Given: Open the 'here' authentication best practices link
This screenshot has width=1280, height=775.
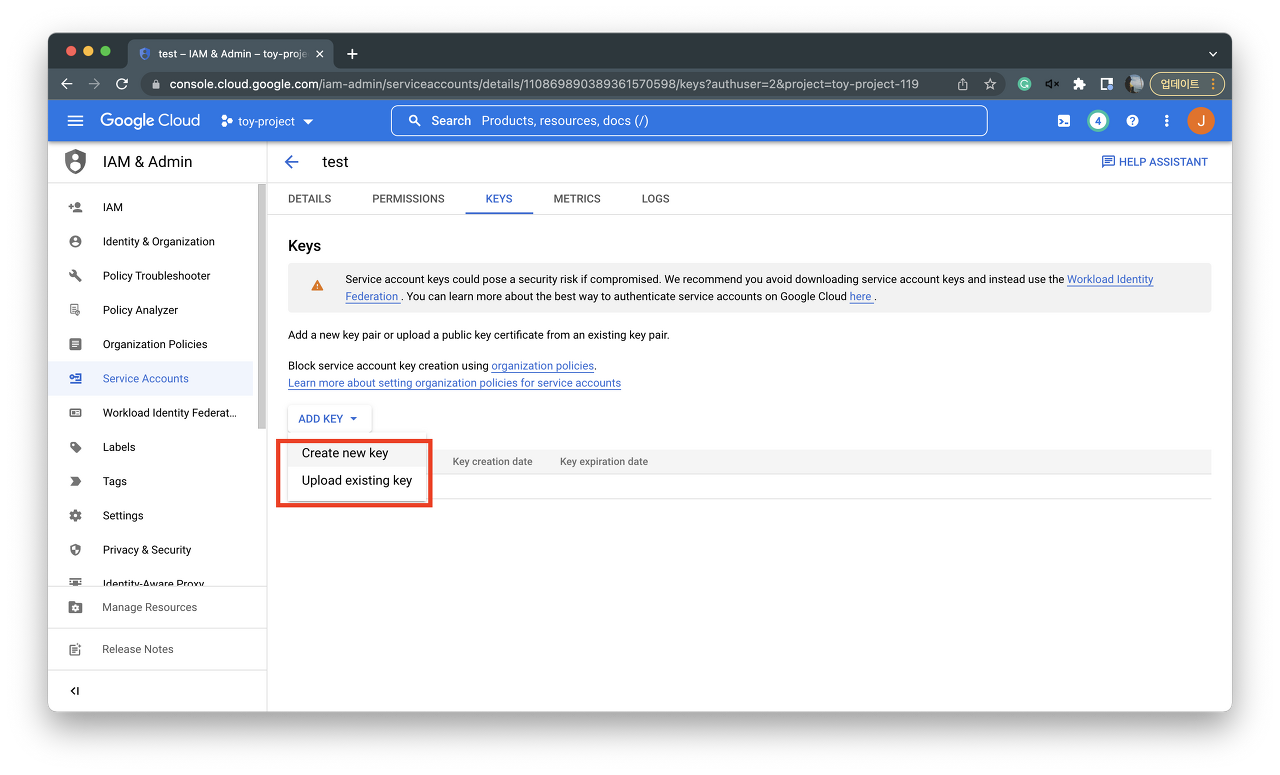Looking at the screenshot, I should (x=860, y=297).
